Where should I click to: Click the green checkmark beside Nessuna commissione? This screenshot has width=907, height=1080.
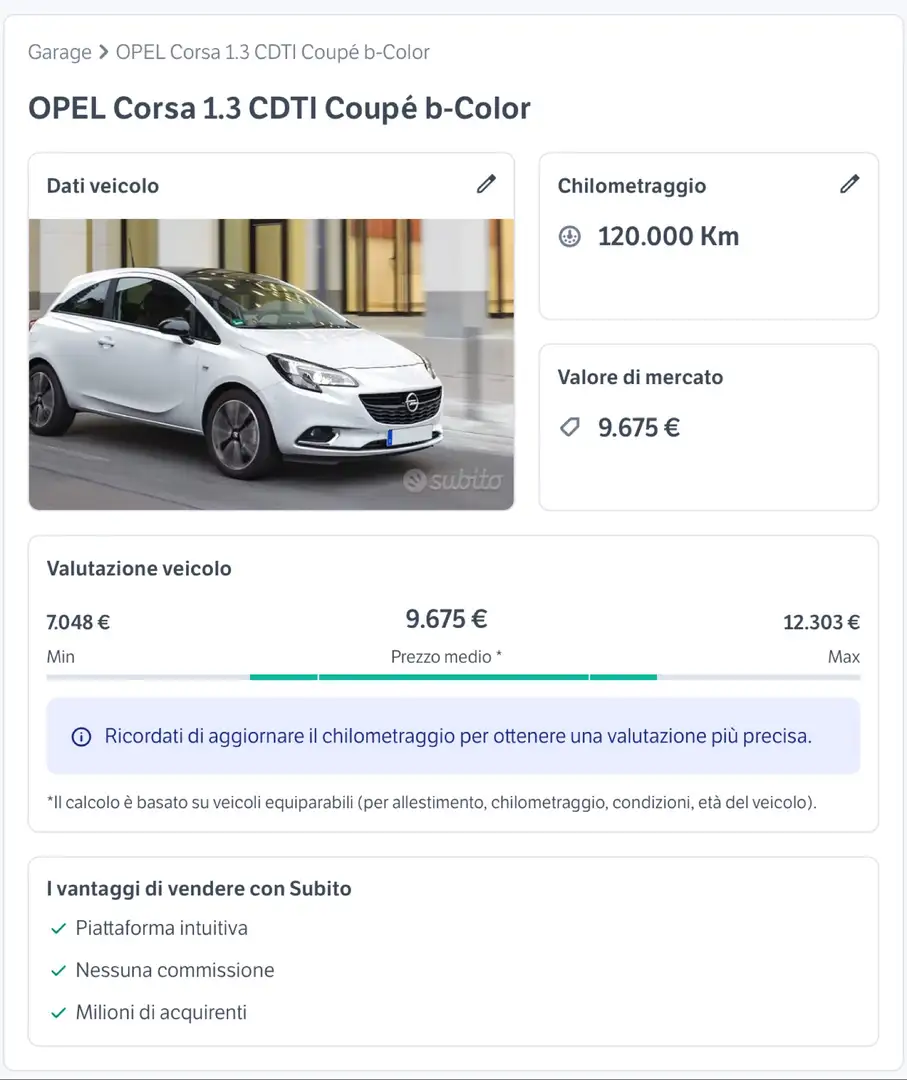pyautogui.click(x=57, y=970)
